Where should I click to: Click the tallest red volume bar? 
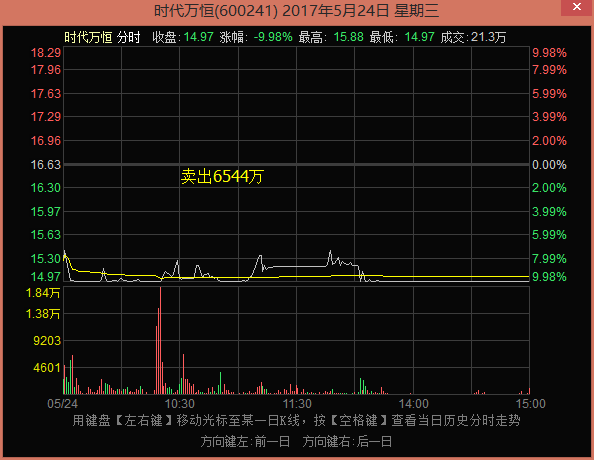click(x=160, y=340)
